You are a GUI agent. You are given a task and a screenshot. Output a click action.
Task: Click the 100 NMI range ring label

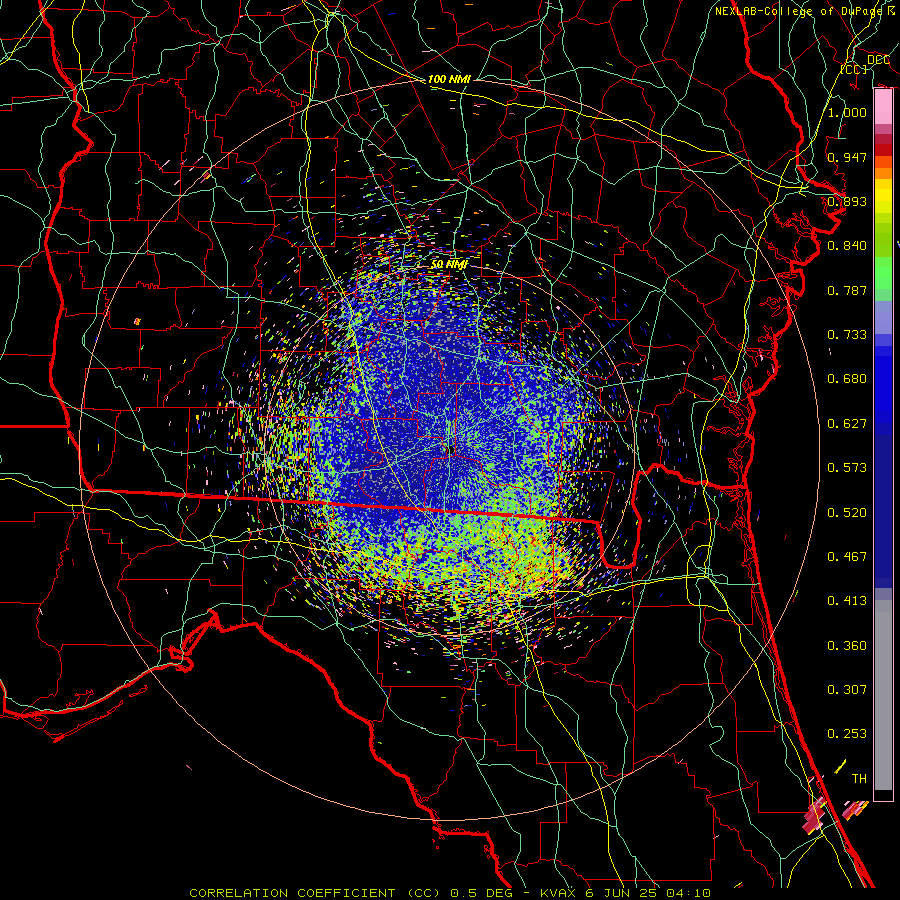click(449, 79)
